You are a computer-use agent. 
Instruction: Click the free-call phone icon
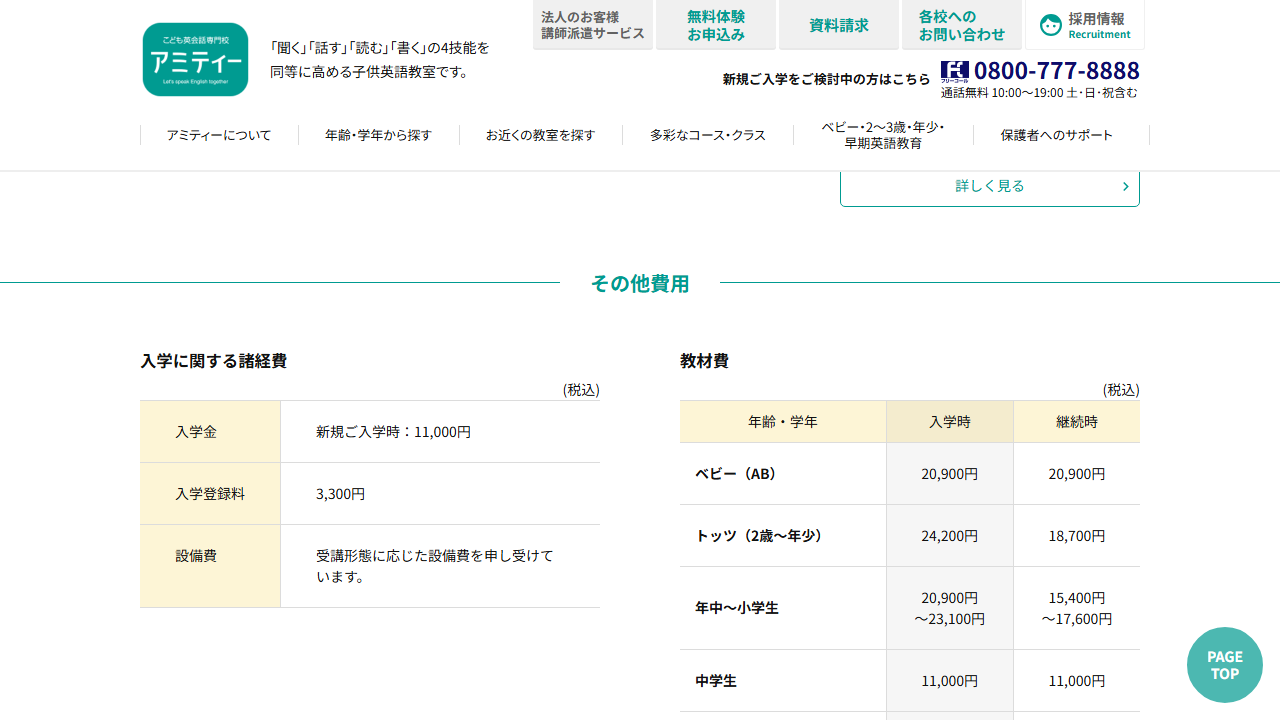[955, 71]
